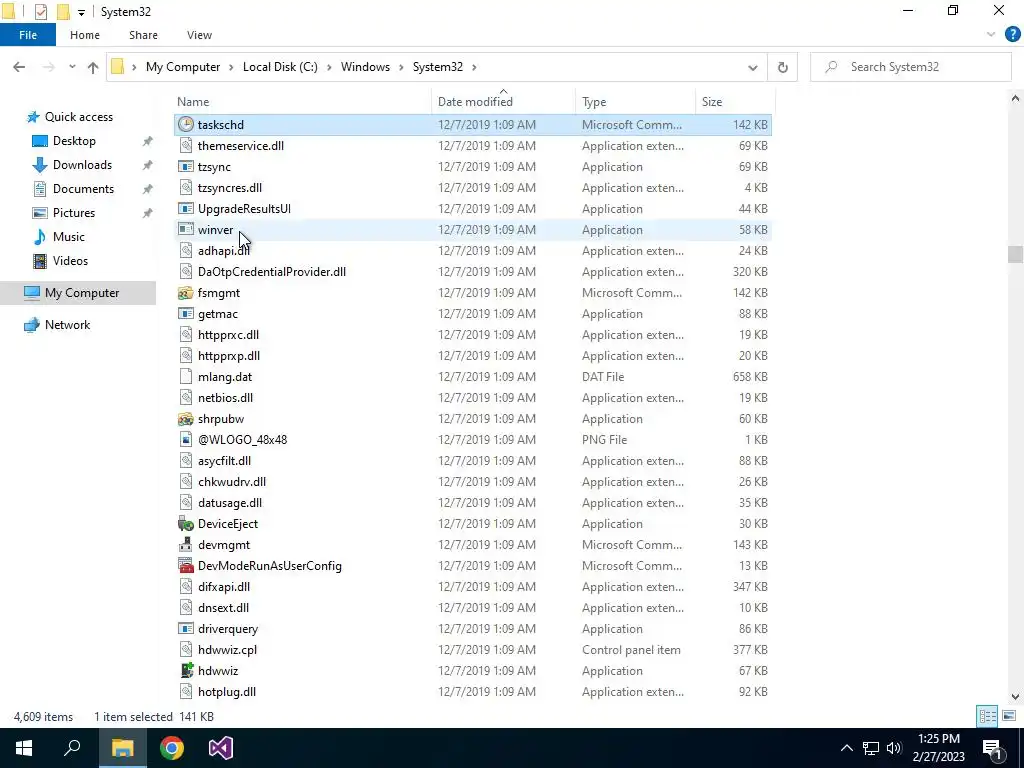Select the DaOtpCredentialProvider.dll file name

pyautogui.click(x=272, y=272)
